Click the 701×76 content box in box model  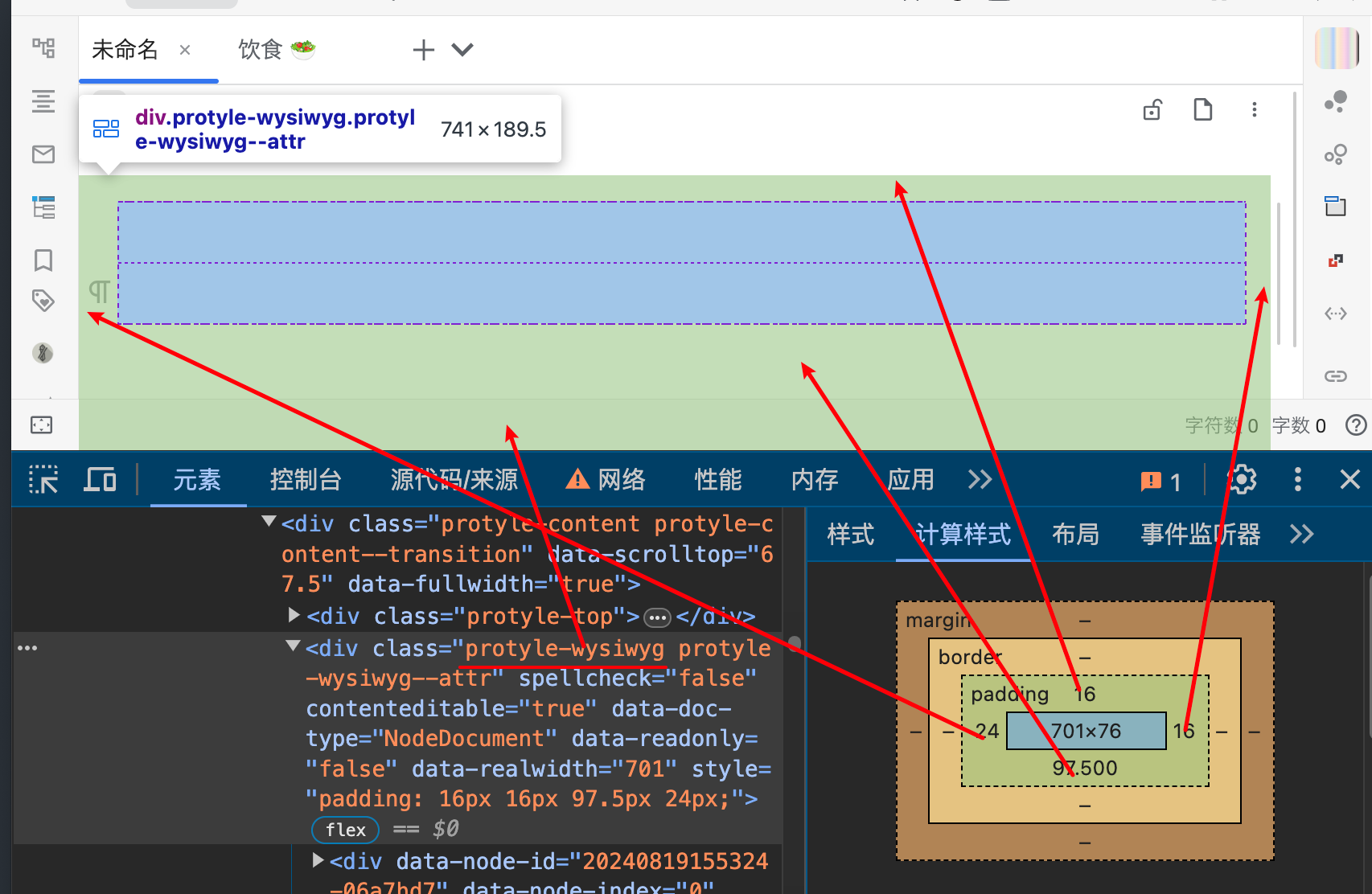(1086, 731)
